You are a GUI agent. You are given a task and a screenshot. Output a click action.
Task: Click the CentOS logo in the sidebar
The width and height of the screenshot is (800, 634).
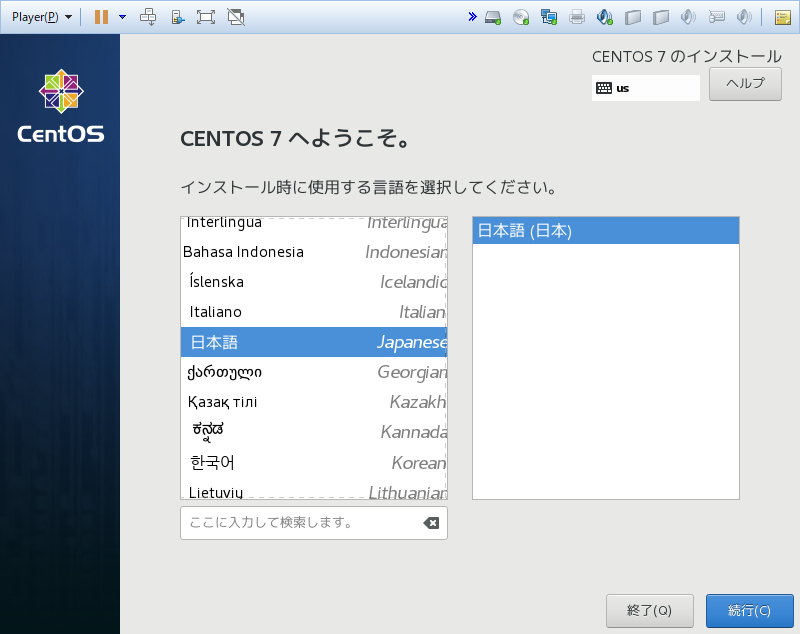point(61,106)
